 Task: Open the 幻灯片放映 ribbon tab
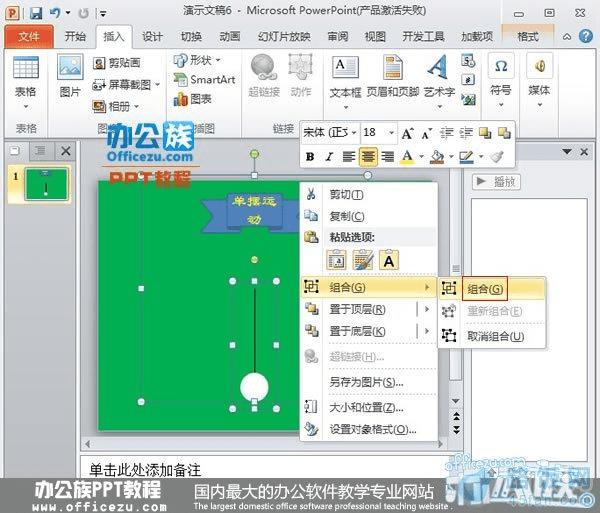click(284, 37)
